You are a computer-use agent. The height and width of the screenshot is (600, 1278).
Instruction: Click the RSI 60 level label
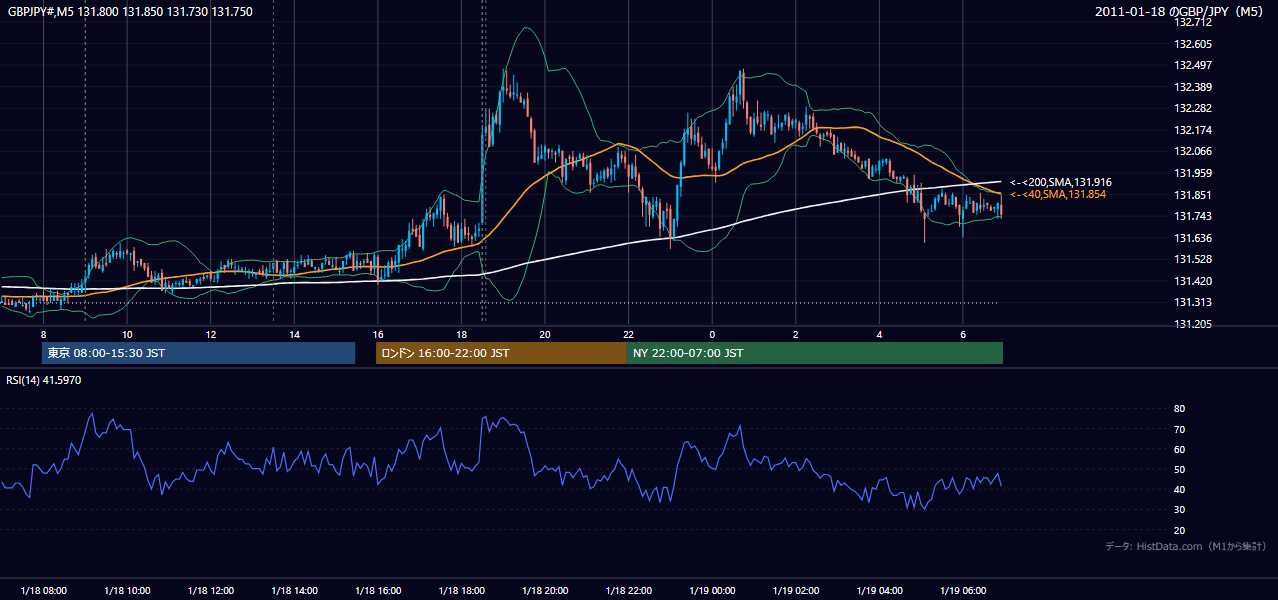click(x=1180, y=449)
